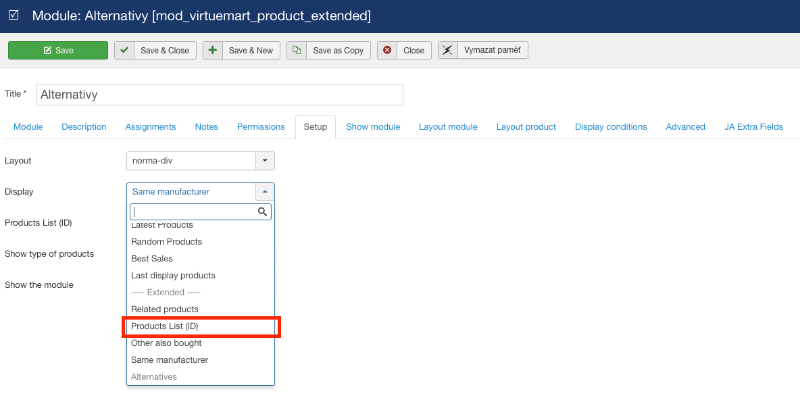The width and height of the screenshot is (800, 397).
Task: Switch to Display conditions tab
Action: pyautogui.click(x=611, y=127)
